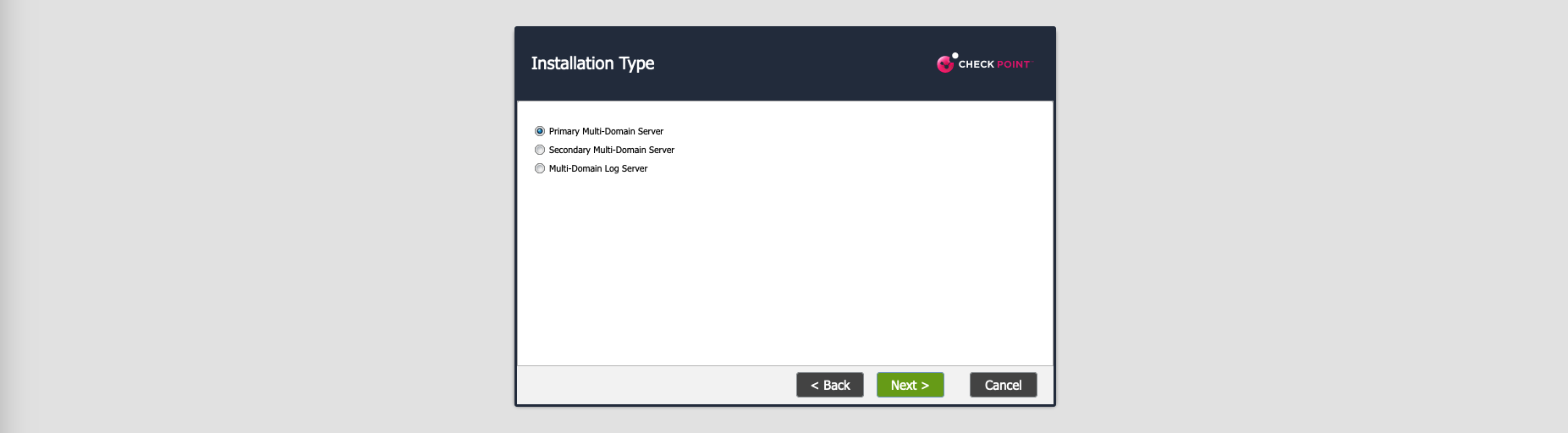Click the Check Point pink globe icon
Viewport: 1568px width, 433px height.
pyautogui.click(x=945, y=64)
